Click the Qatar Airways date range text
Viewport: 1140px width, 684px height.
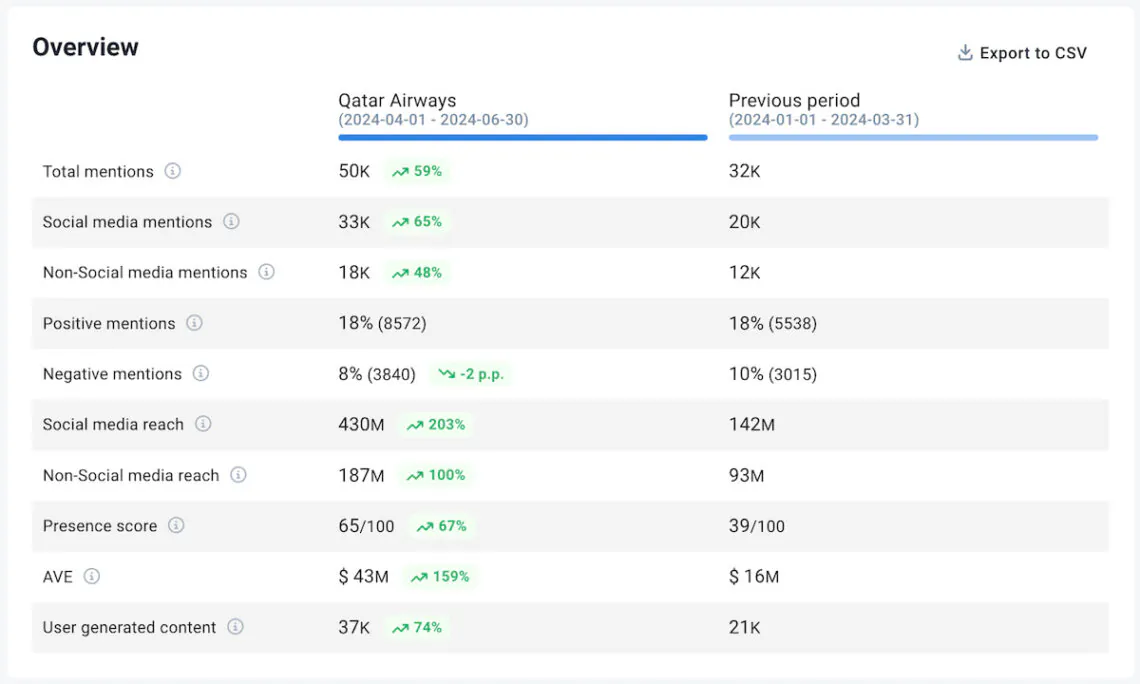(x=433, y=120)
